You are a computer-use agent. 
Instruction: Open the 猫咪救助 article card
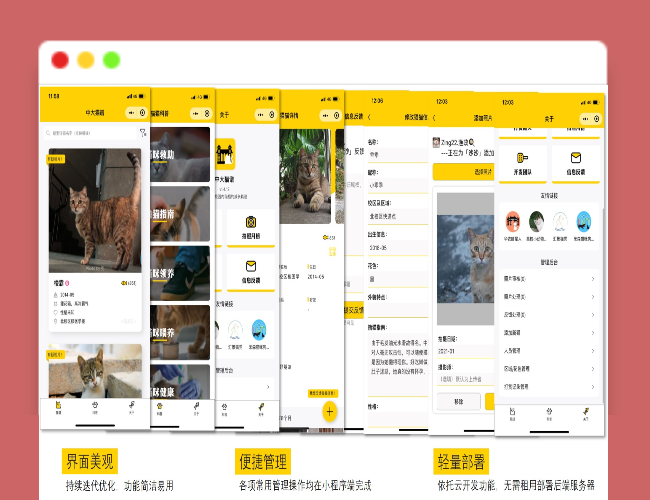pos(180,154)
